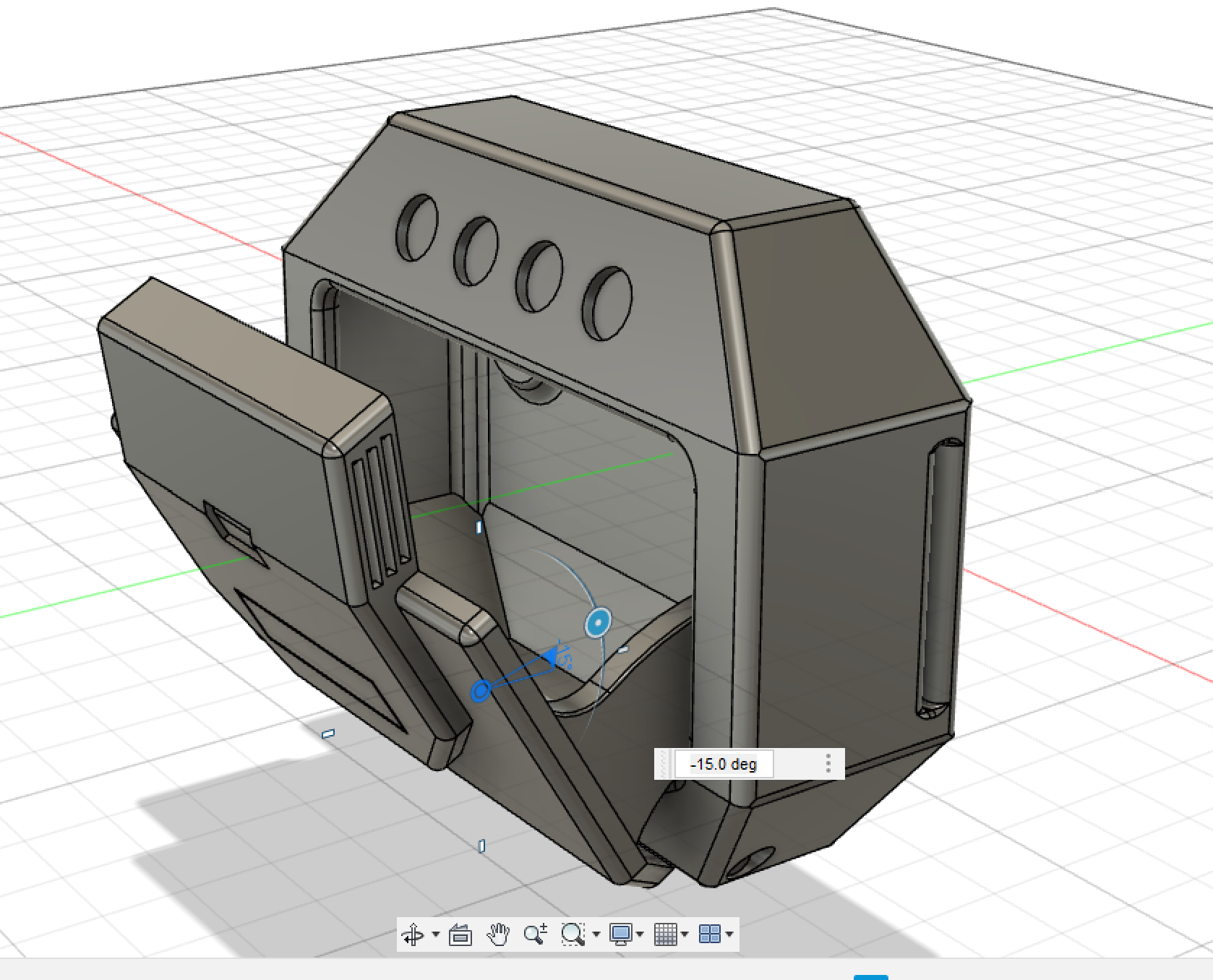Select the leftmost circular hole on housing
The height and width of the screenshot is (980, 1213).
(417, 227)
